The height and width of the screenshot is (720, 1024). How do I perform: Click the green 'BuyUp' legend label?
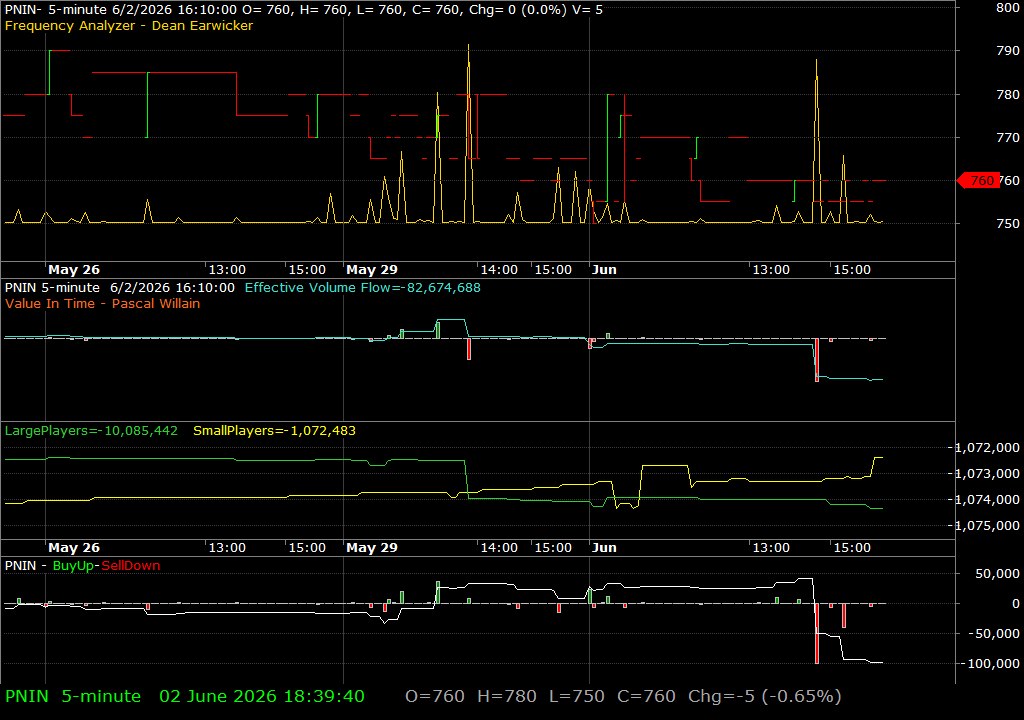(x=73, y=565)
